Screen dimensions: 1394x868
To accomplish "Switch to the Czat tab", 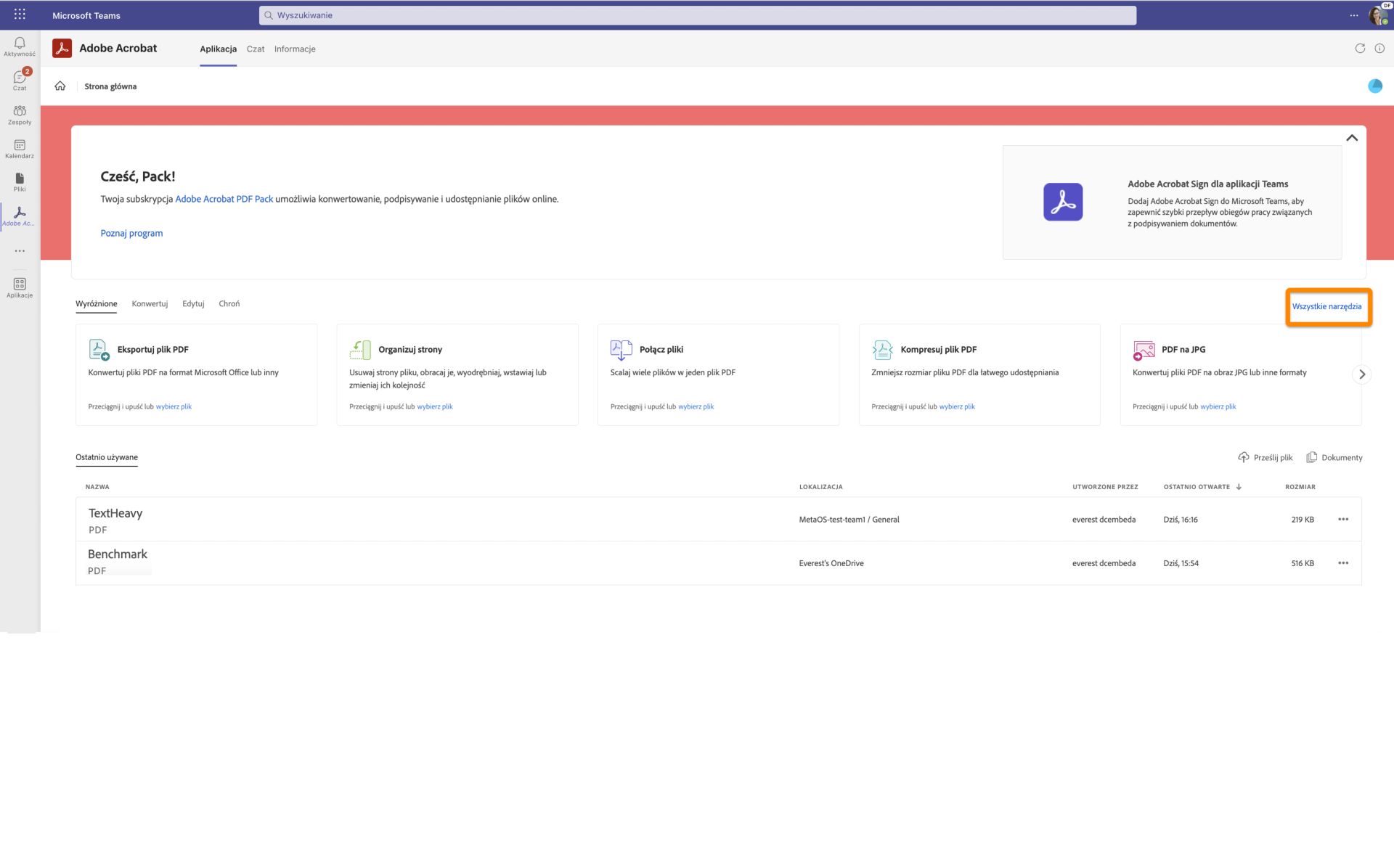I will (256, 49).
